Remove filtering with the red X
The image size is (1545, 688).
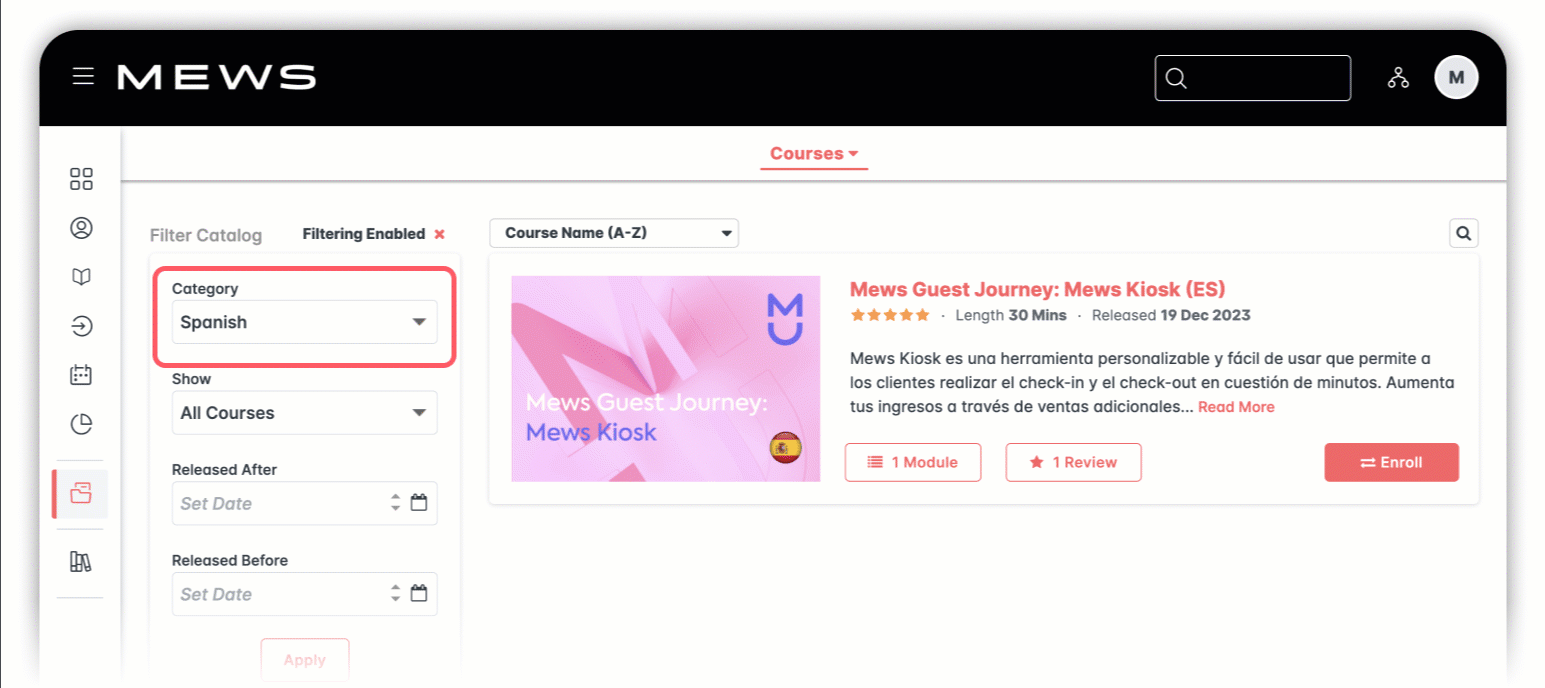(439, 234)
